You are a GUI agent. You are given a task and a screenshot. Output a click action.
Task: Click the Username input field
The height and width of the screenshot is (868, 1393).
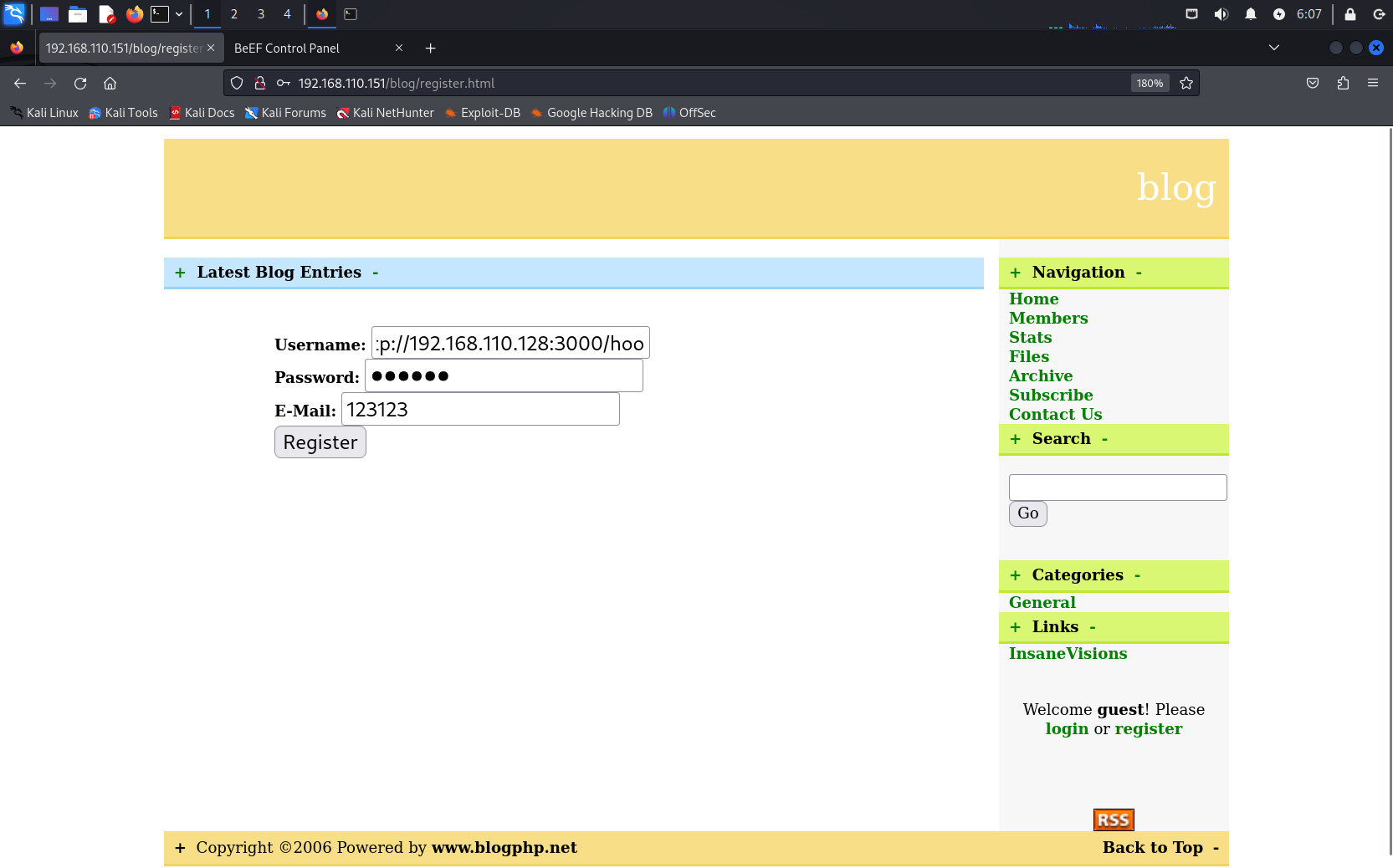510,343
